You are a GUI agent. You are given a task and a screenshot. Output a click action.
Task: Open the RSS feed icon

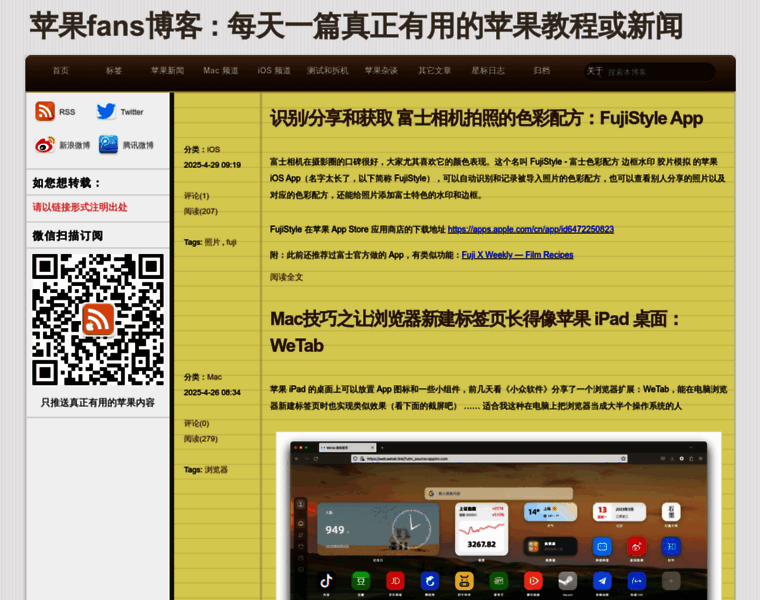click(45, 111)
